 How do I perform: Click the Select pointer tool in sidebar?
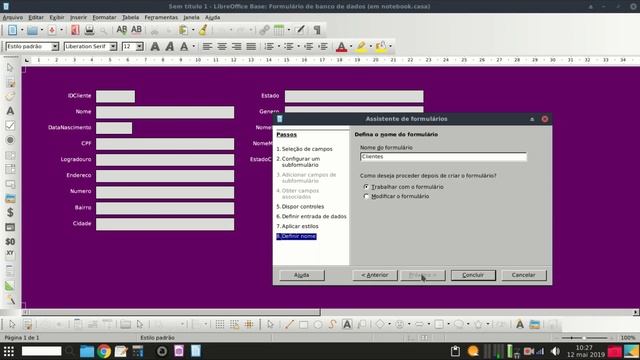pyautogui.click(x=10, y=67)
